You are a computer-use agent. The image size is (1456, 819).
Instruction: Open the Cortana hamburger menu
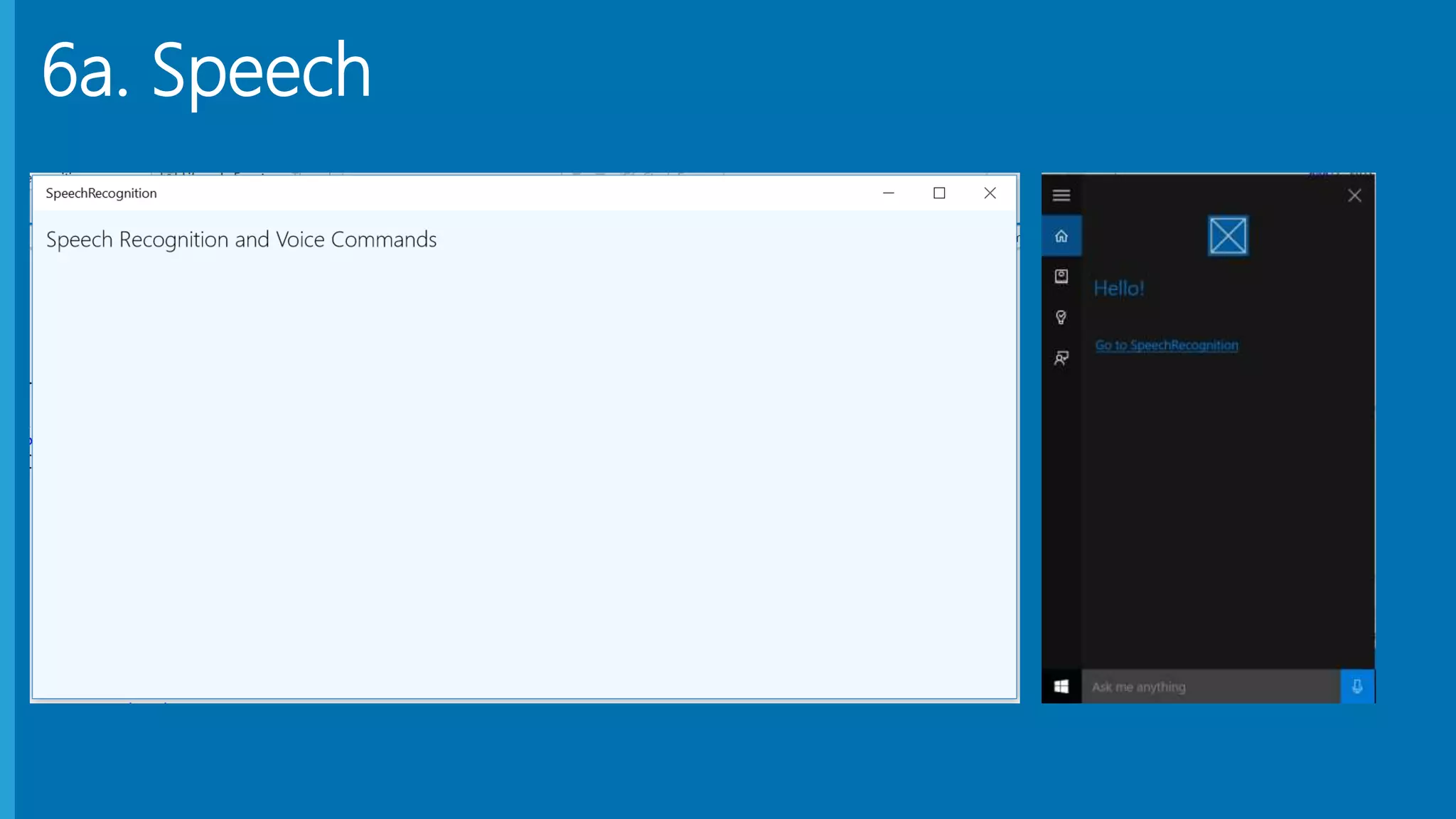pos(1061,195)
